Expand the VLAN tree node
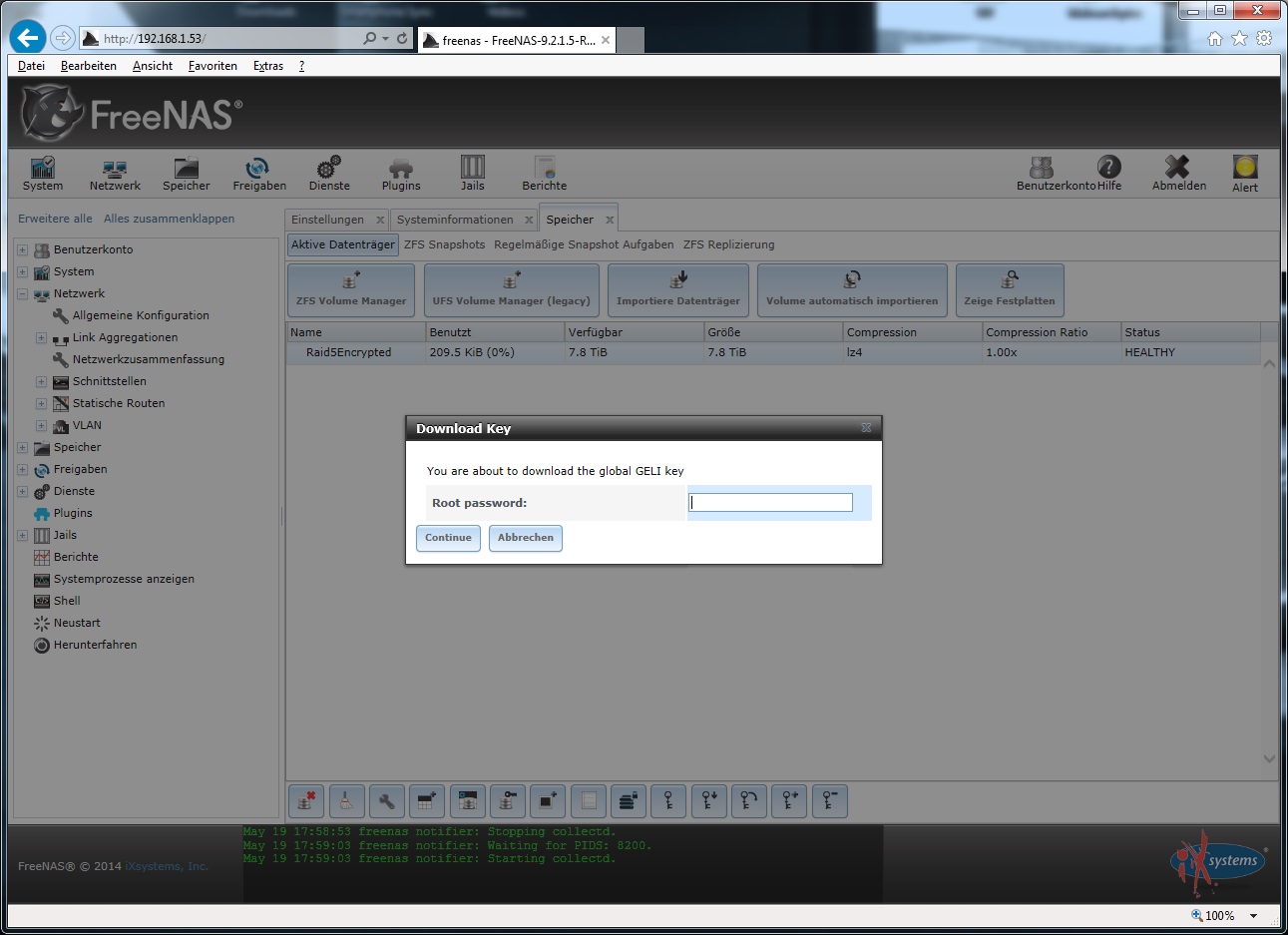 tap(41, 425)
